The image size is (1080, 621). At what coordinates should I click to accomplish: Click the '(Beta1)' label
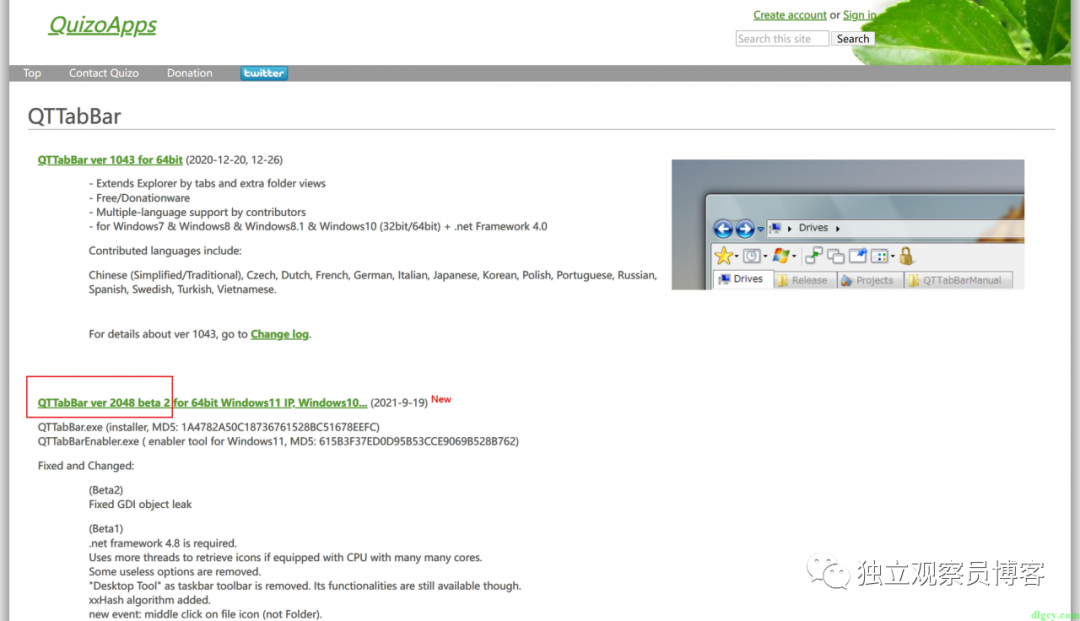[106, 529]
